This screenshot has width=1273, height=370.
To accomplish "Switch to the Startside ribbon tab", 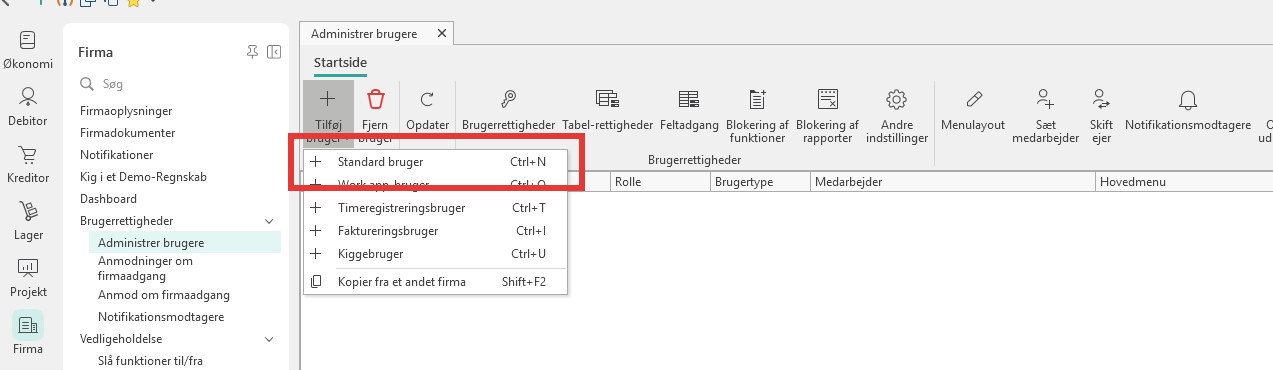I will click(340, 63).
